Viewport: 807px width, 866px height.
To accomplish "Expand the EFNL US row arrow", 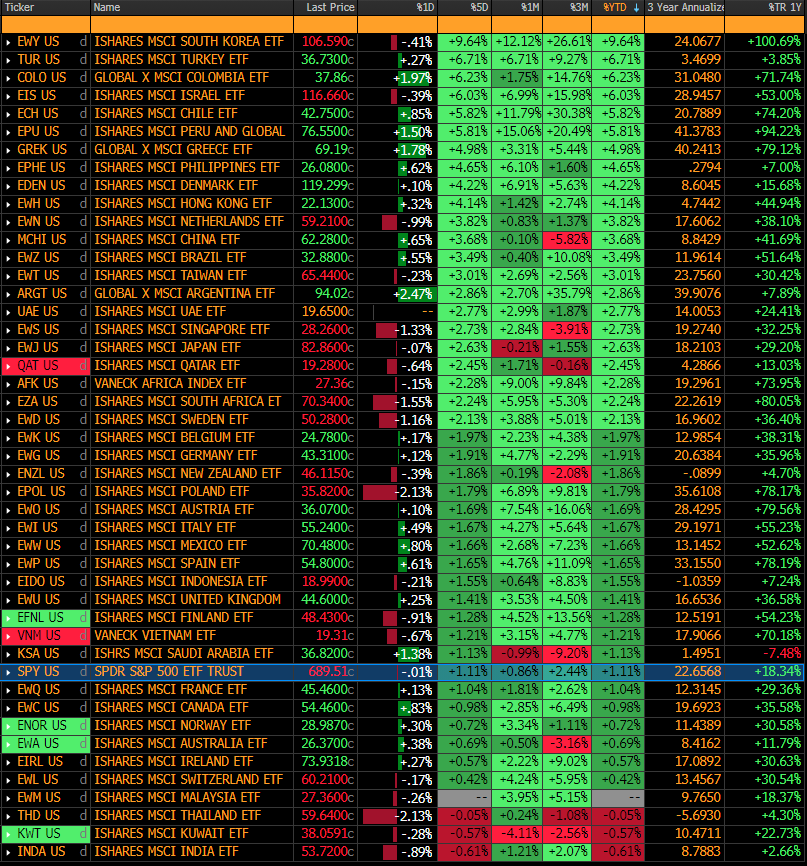I will click(x=8, y=618).
